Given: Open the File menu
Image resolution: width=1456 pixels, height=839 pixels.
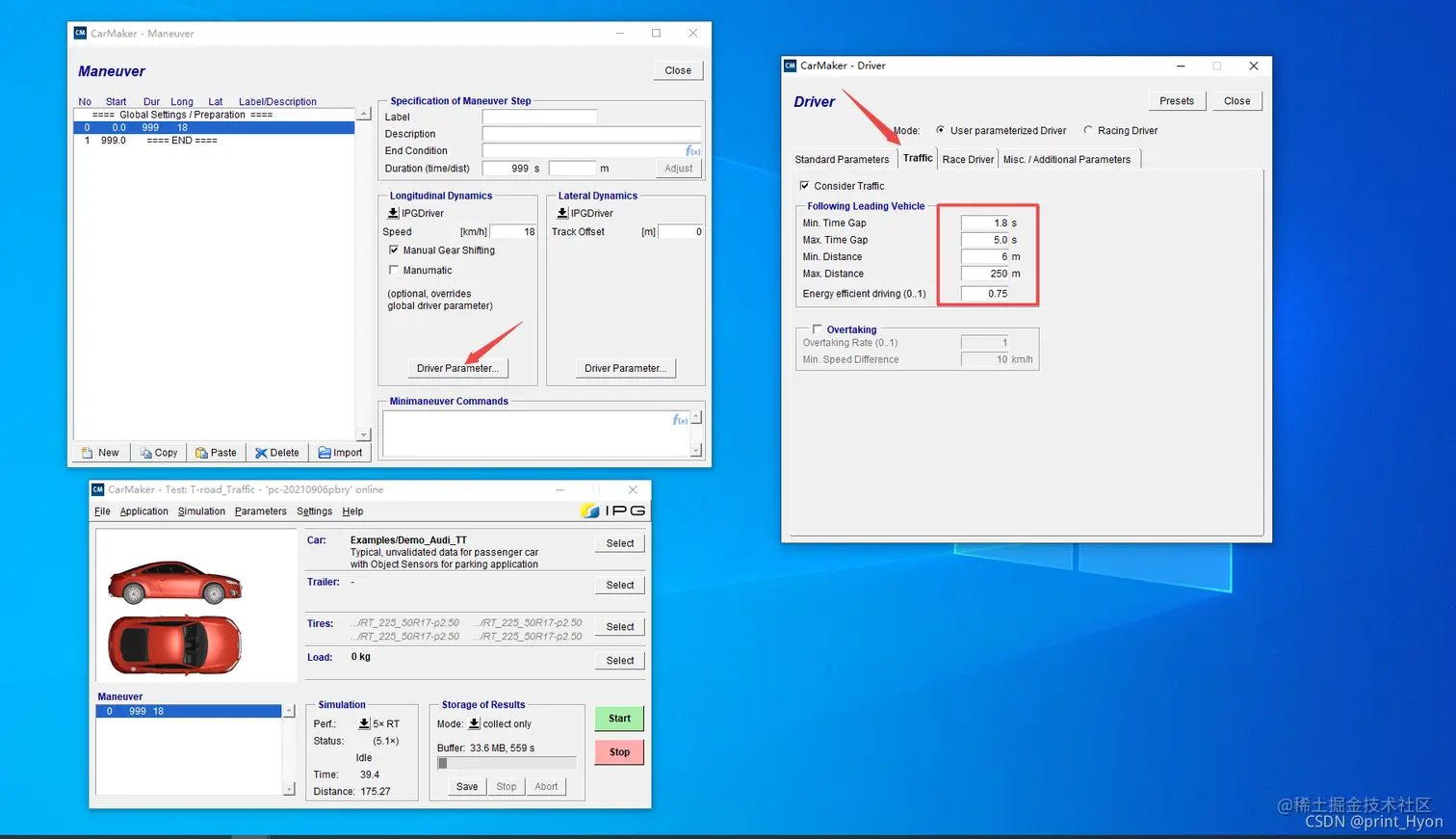Looking at the screenshot, I should click(102, 511).
